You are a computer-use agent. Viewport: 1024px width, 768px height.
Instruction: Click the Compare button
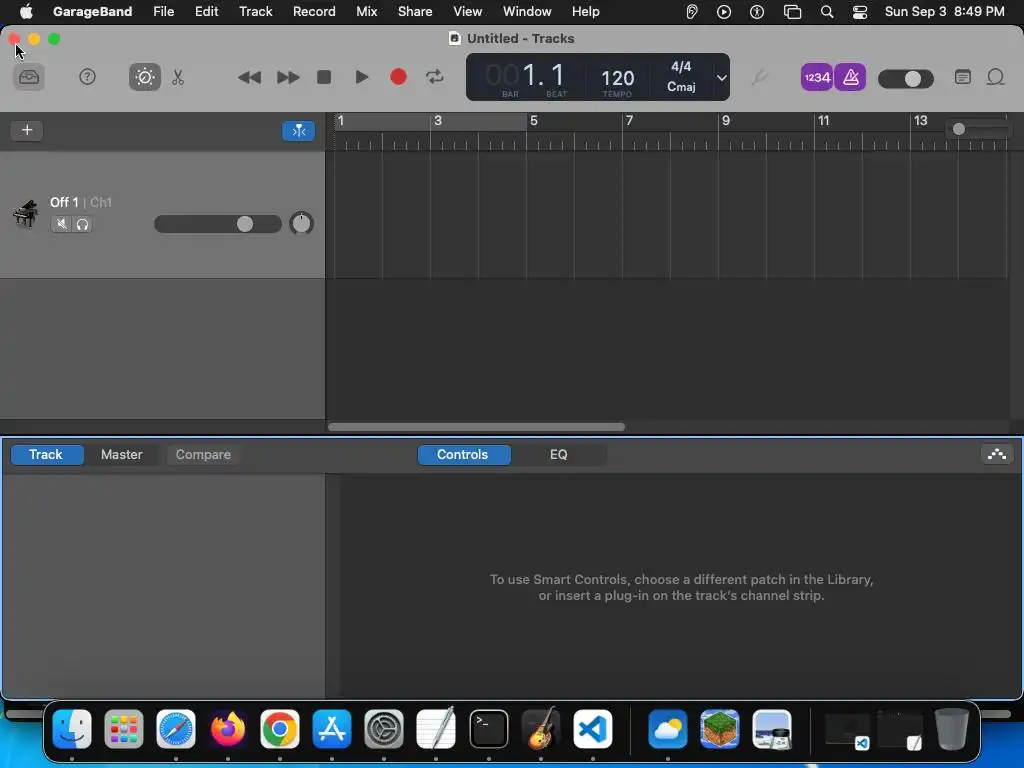203,455
